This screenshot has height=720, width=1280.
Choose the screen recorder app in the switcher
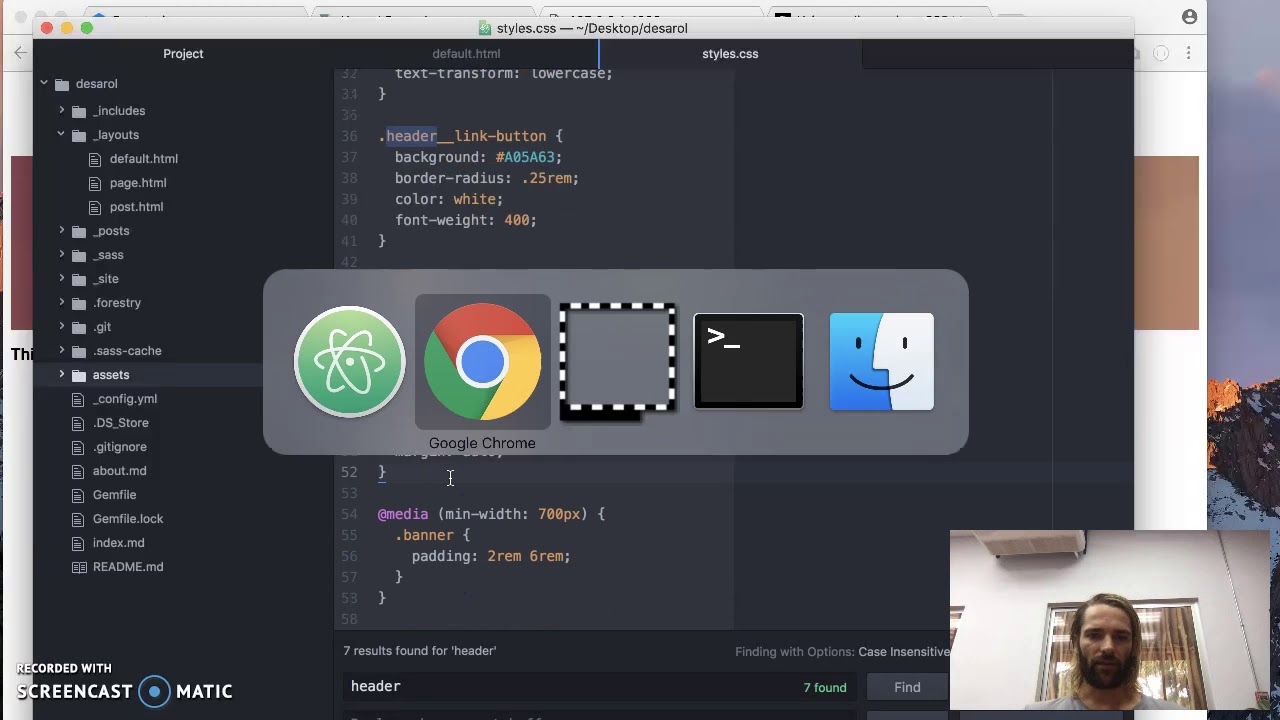click(617, 361)
